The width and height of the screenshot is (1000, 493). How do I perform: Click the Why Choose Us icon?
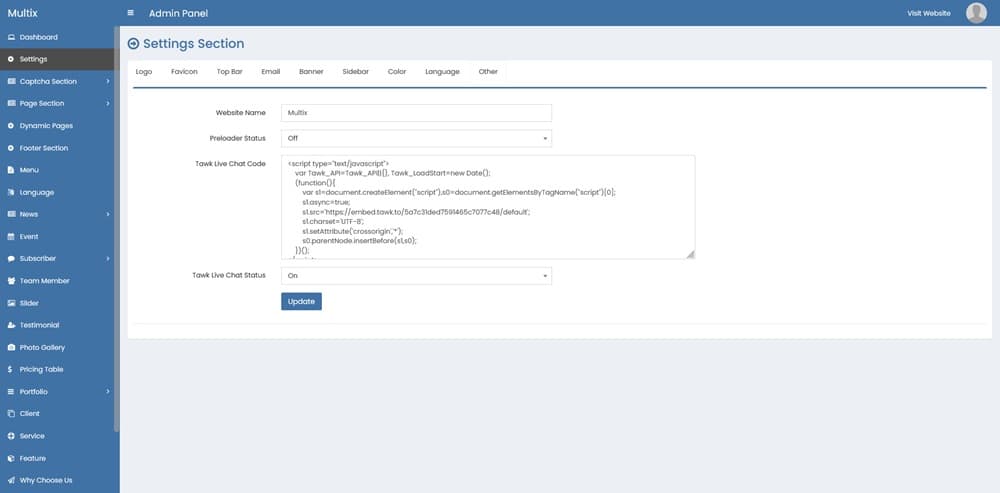coord(11,480)
